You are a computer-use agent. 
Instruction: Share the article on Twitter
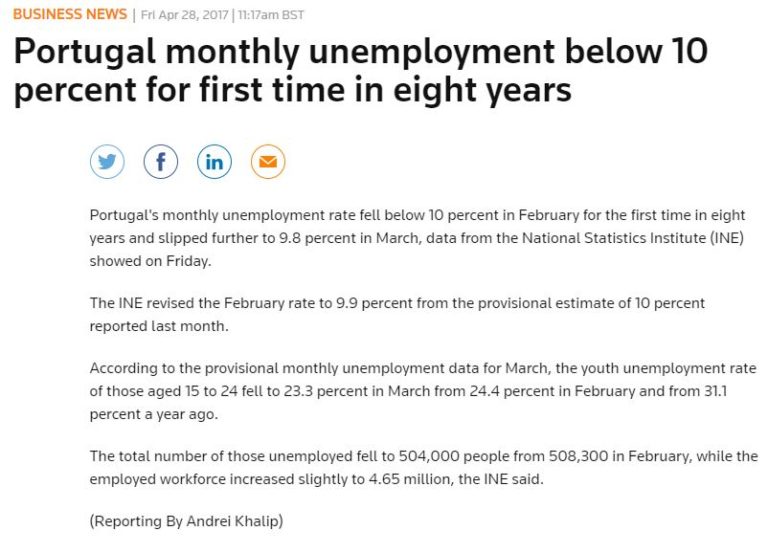pos(107,161)
